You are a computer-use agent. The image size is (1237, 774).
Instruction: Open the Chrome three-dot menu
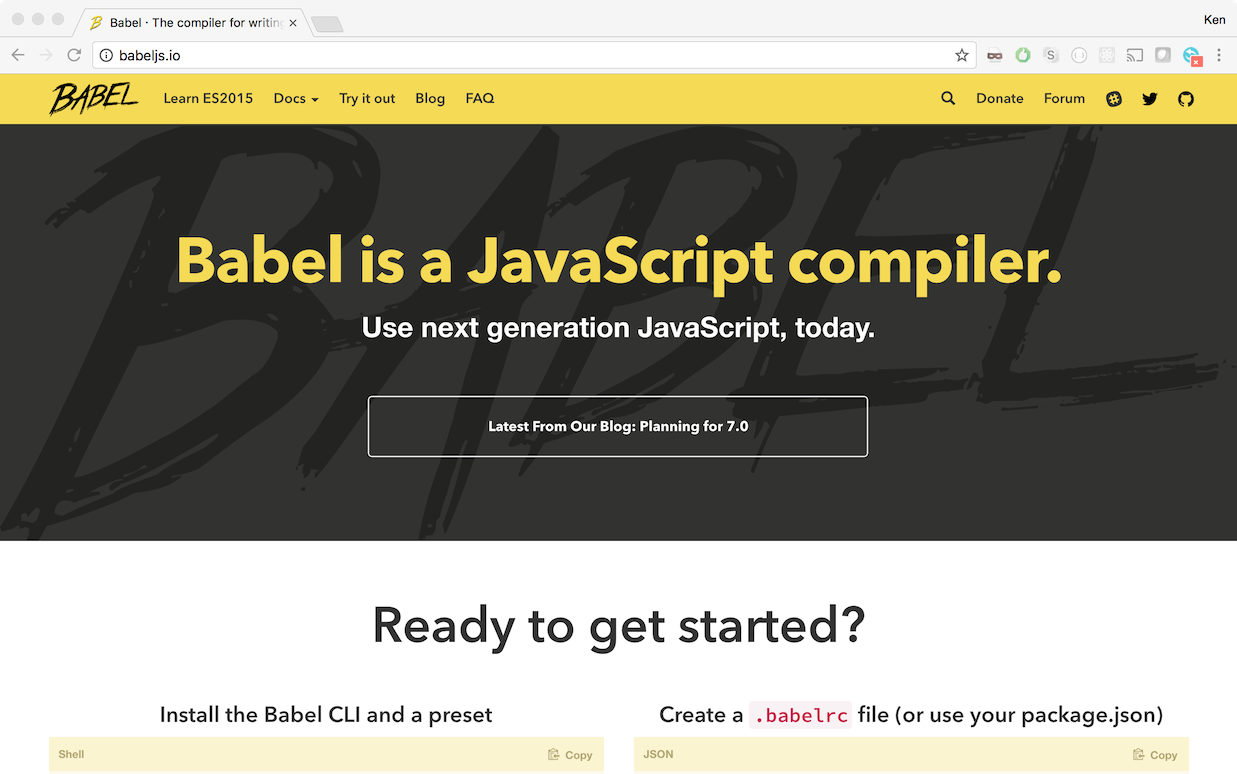pyautogui.click(x=1219, y=56)
